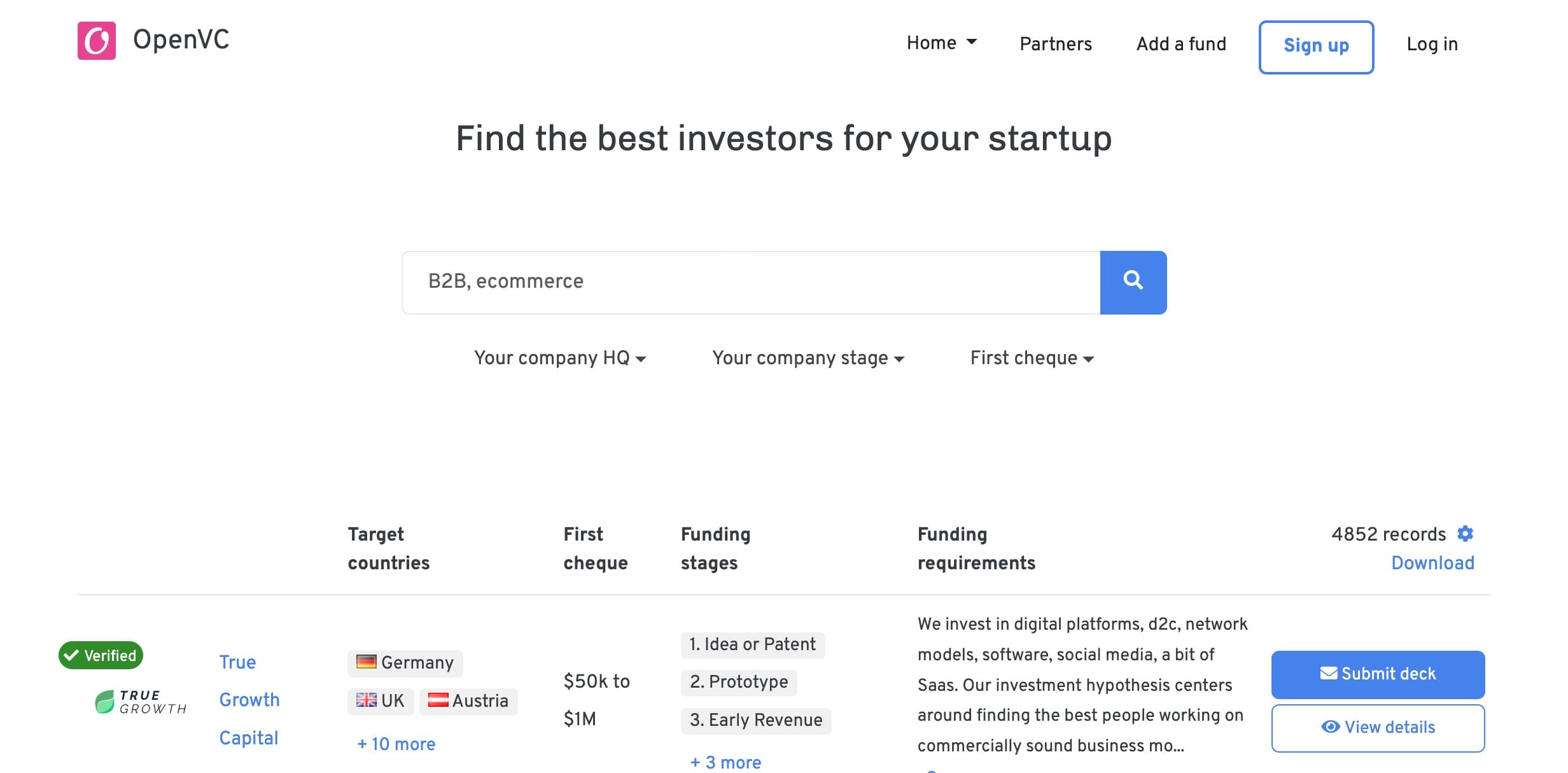The width and height of the screenshot is (1568, 773).
Task: Click the Add a fund button
Action: coord(1181,44)
